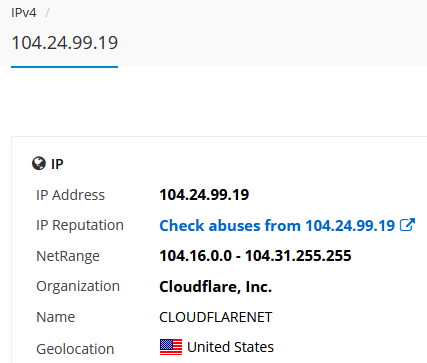Click the IPv4 breadcrumb link
427x363 pixels.
click(24, 13)
